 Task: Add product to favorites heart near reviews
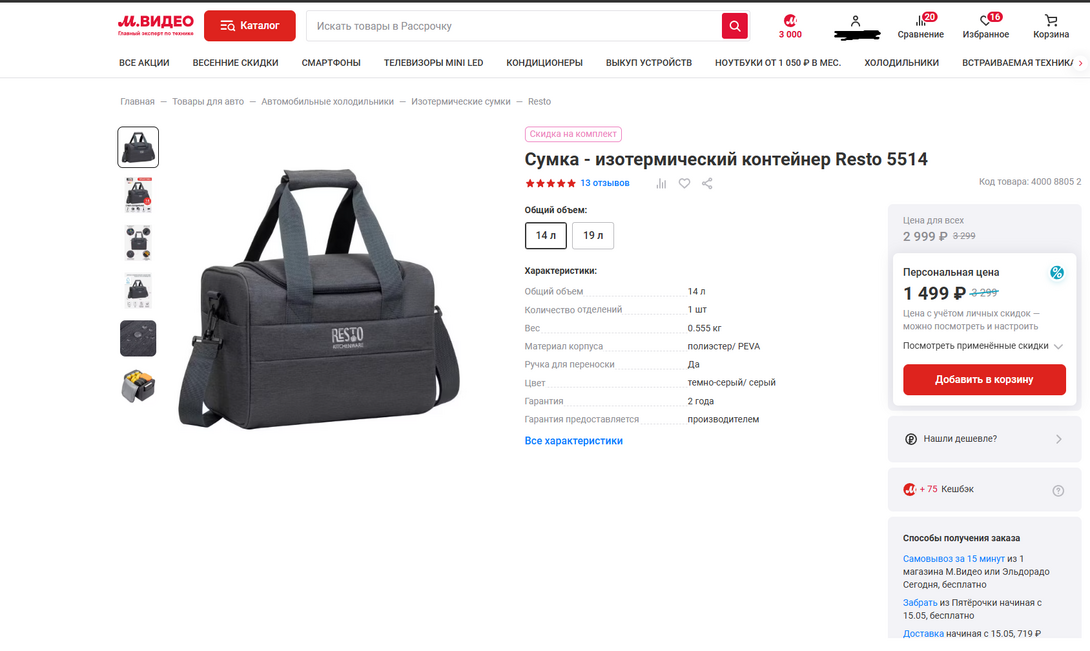pyautogui.click(x=684, y=184)
